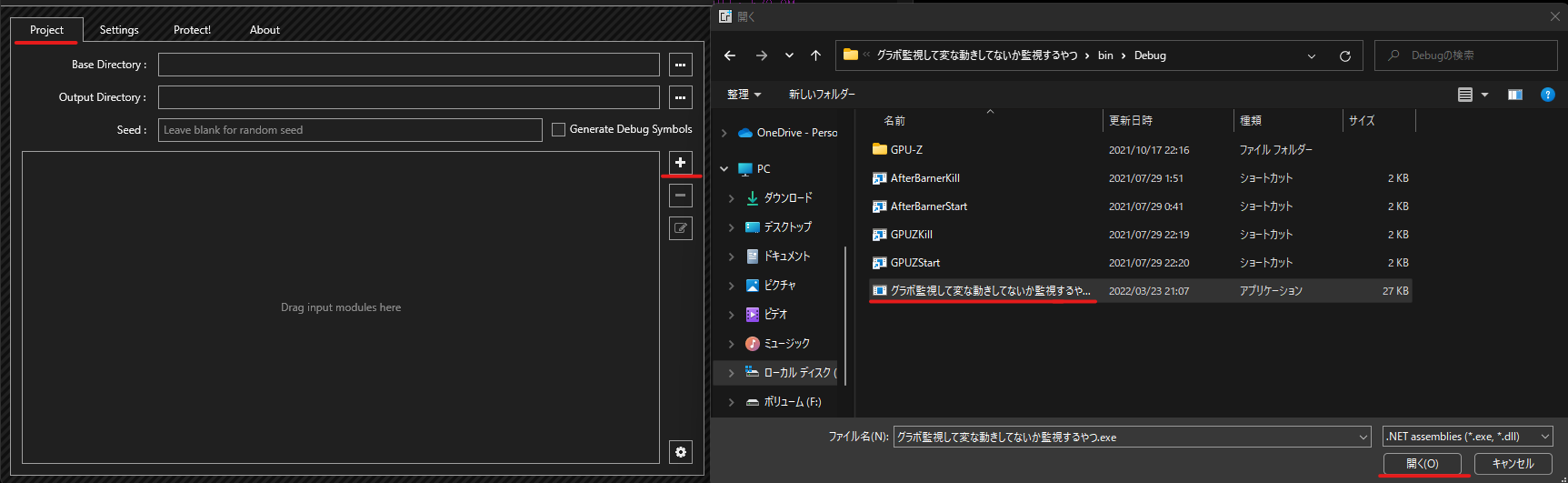The image size is (1568, 483).
Task: Click the Output Directory input field
Action: pos(409,97)
